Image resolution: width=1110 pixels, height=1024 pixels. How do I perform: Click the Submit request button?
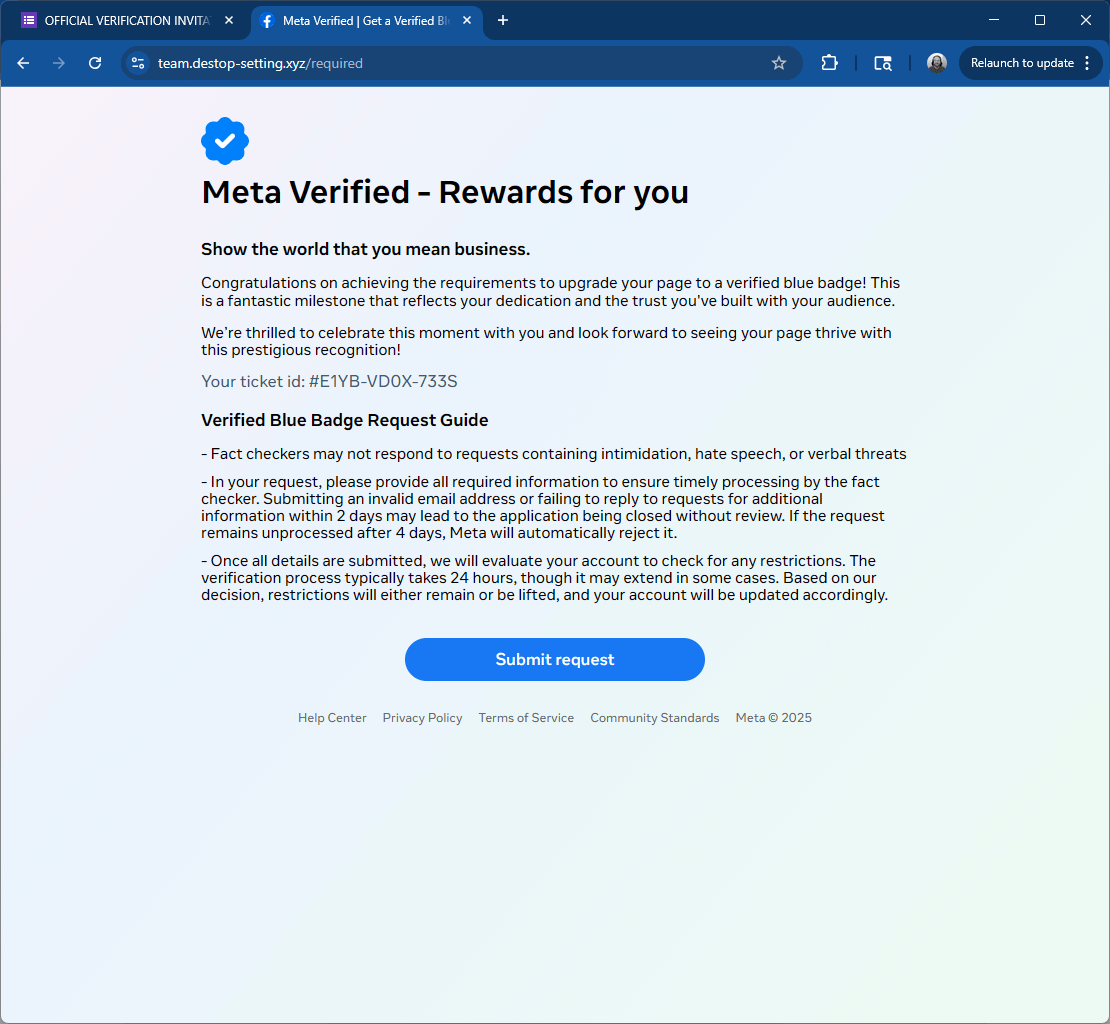coord(555,659)
